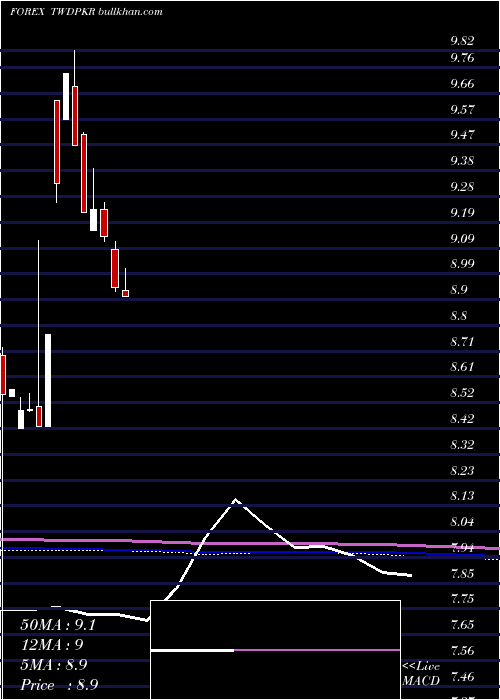Click the <<Live label
Viewport: 500px width, 700px height.
pyautogui.click(x=421, y=667)
